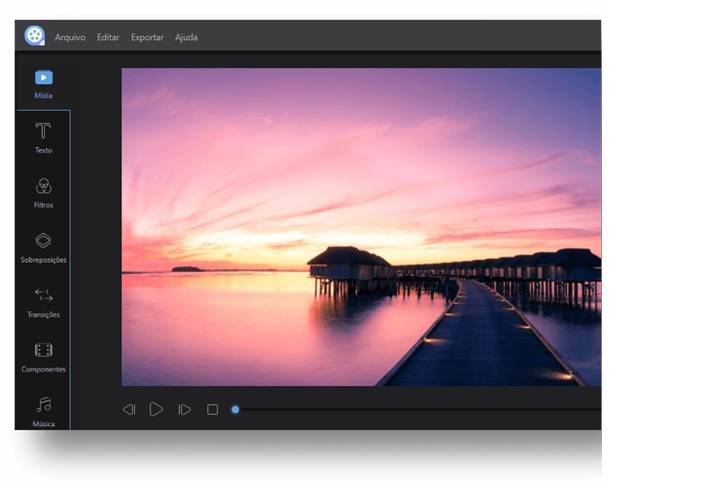The width and height of the screenshot is (720, 485).
Task: Stop the video preview
Action: (x=212, y=409)
